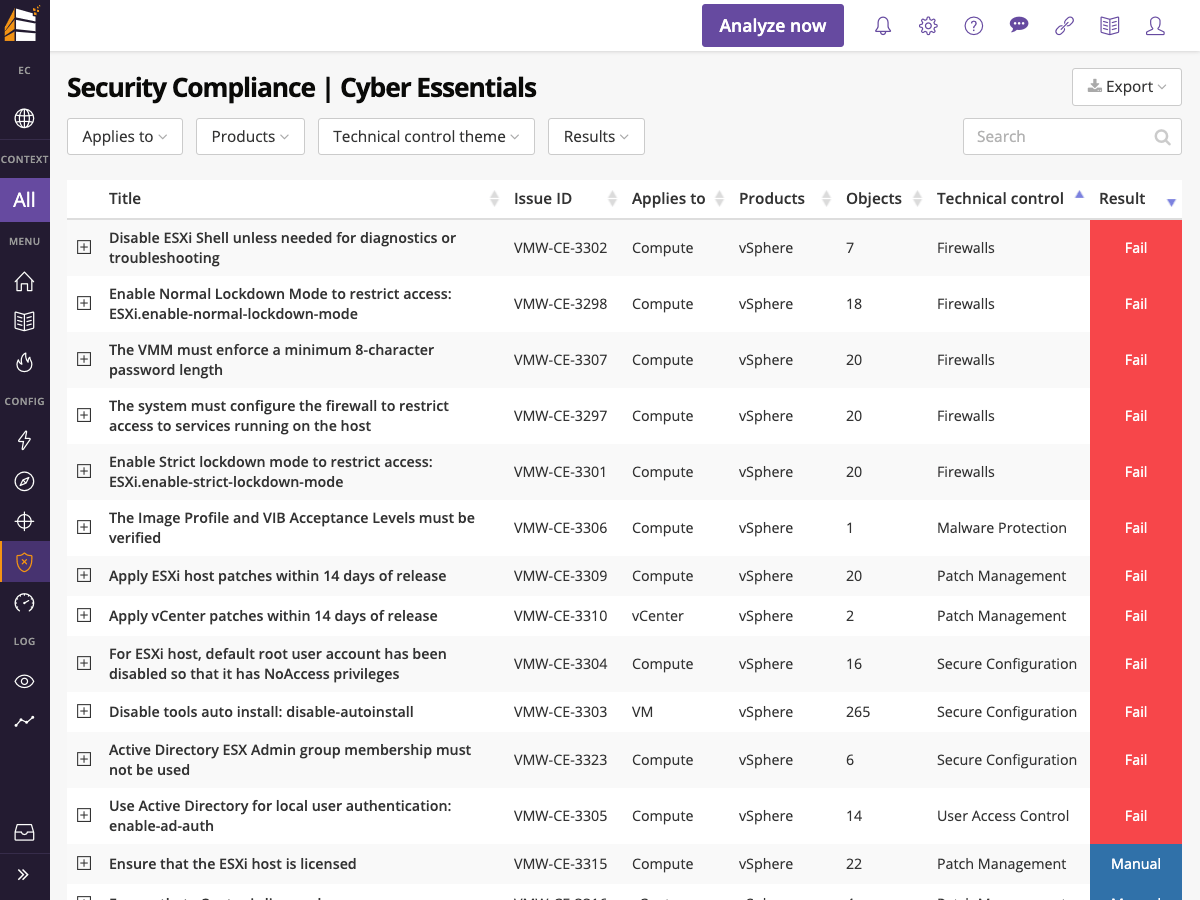Open the lightning bolt config item
The image size is (1200, 900).
click(x=24, y=440)
